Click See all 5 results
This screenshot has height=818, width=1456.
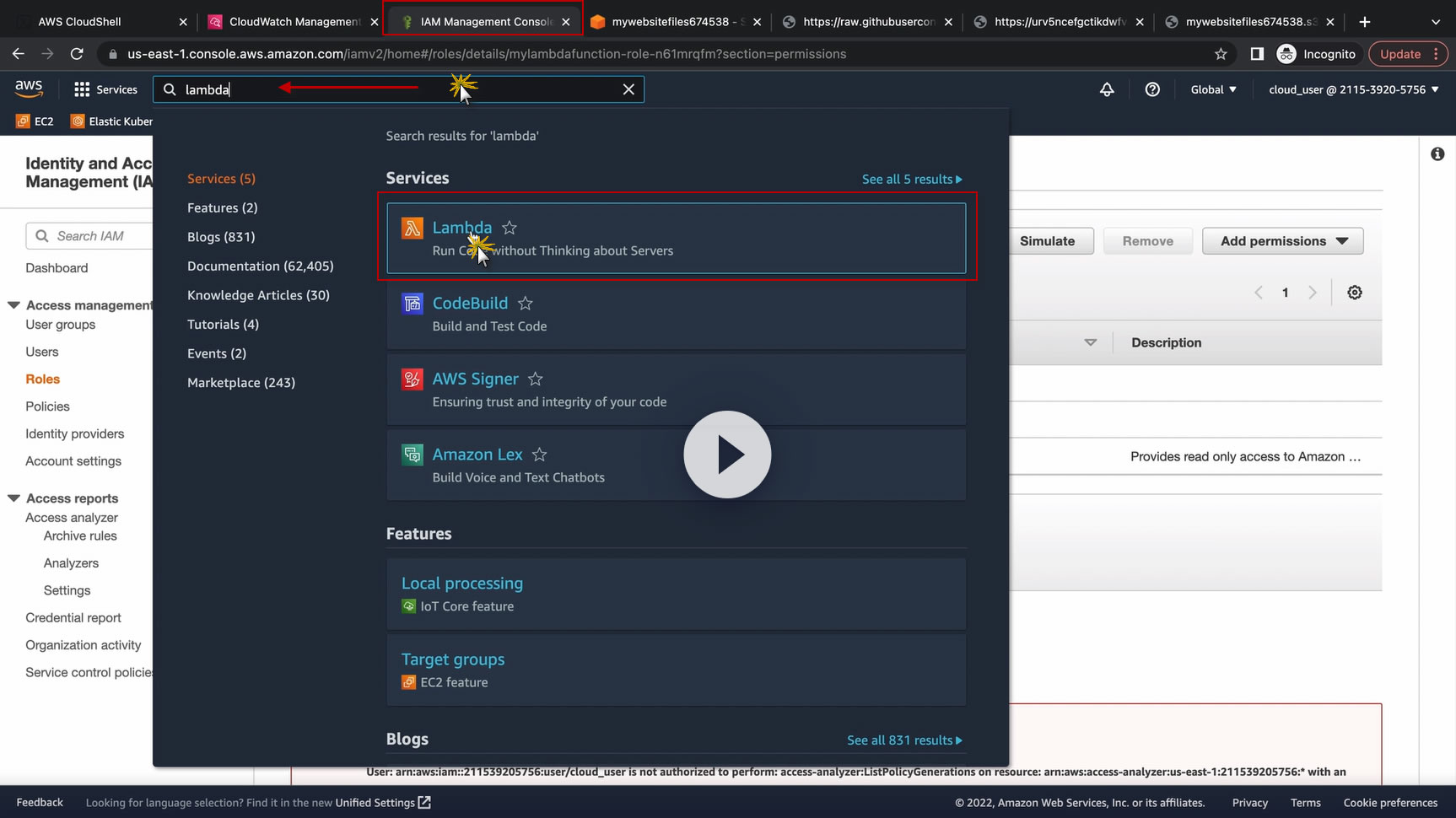[x=912, y=180]
